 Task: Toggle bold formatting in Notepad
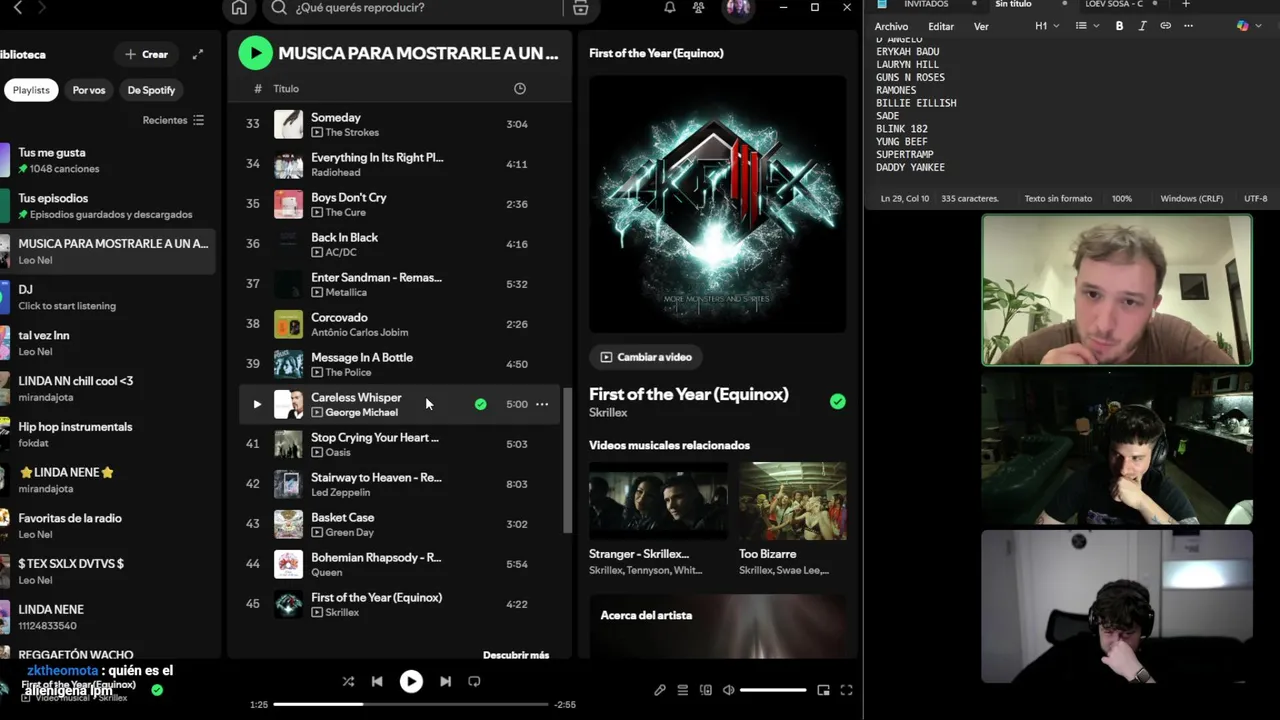pyautogui.click(x=1119, y=26)
